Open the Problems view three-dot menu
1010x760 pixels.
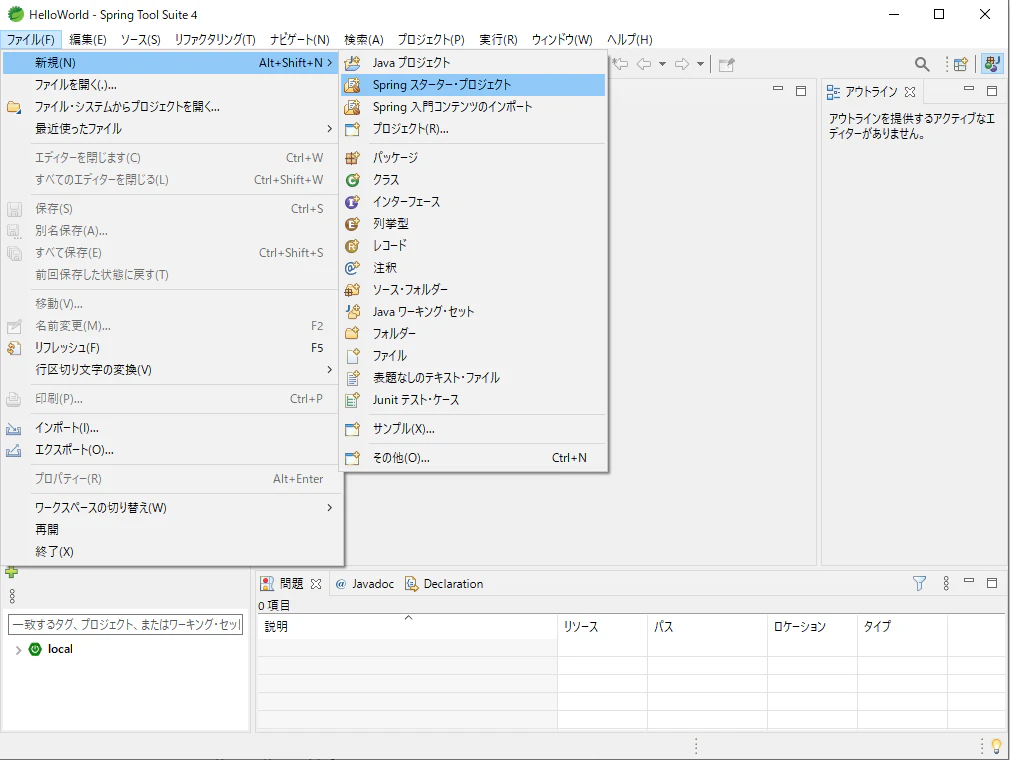coord(946,584)
